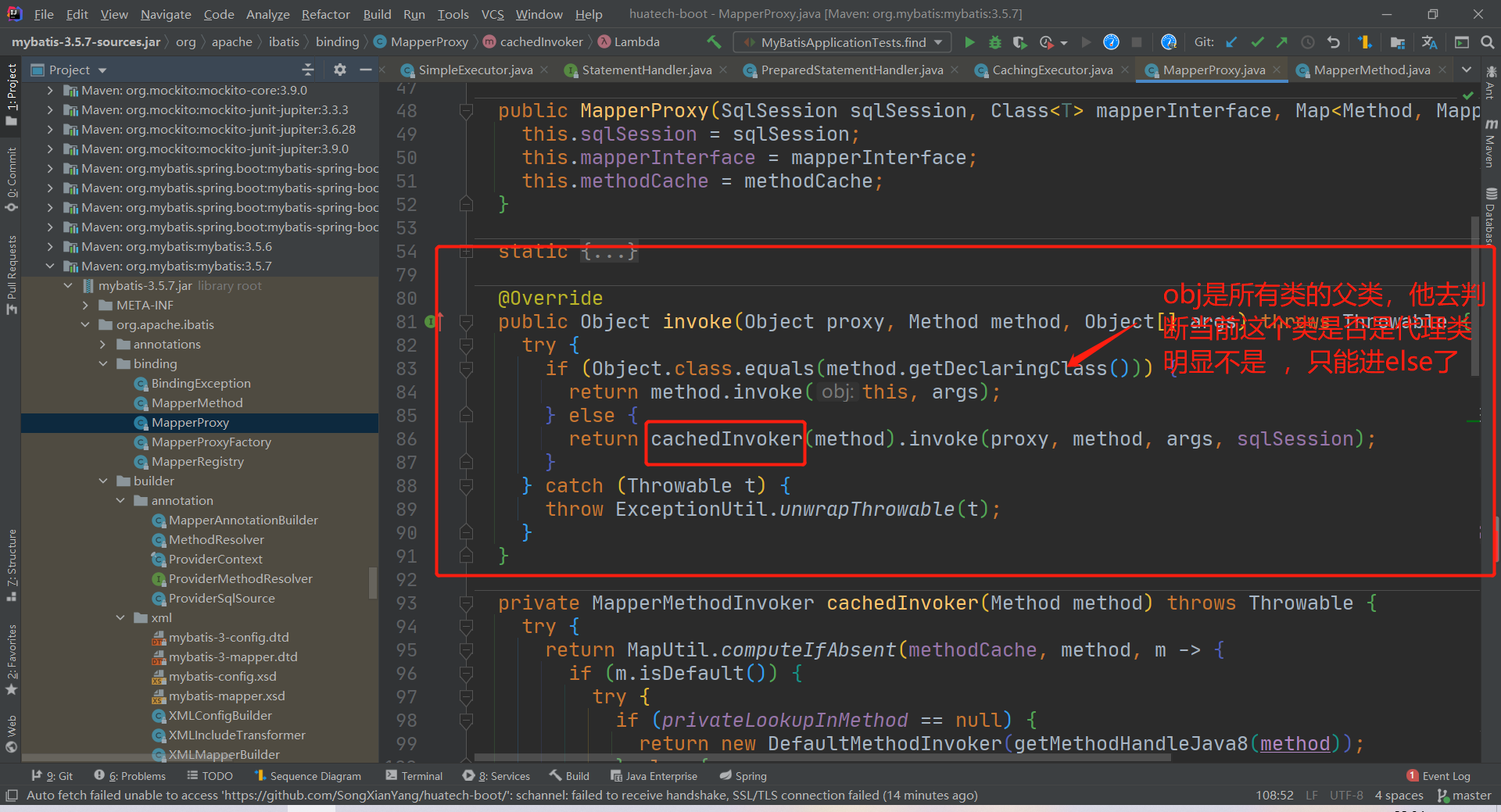Open Project Structure folder icon in toolbar

(x=1398, y=42)
